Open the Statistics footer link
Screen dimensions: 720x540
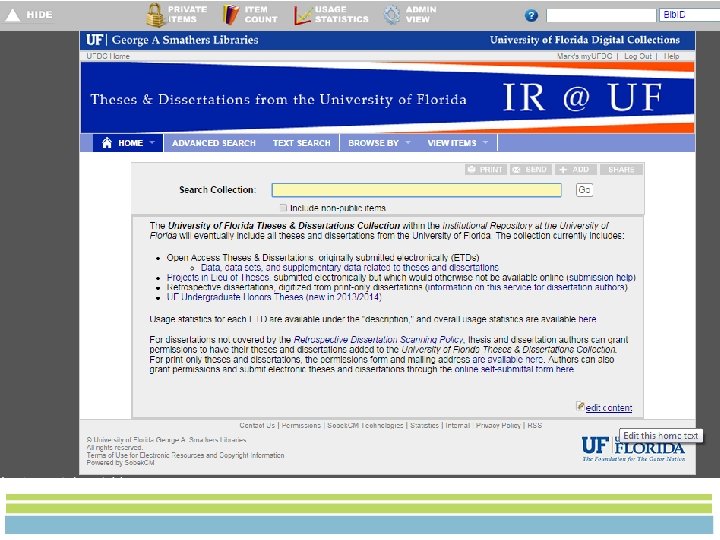pyautogui.click(x=424, y=425)
